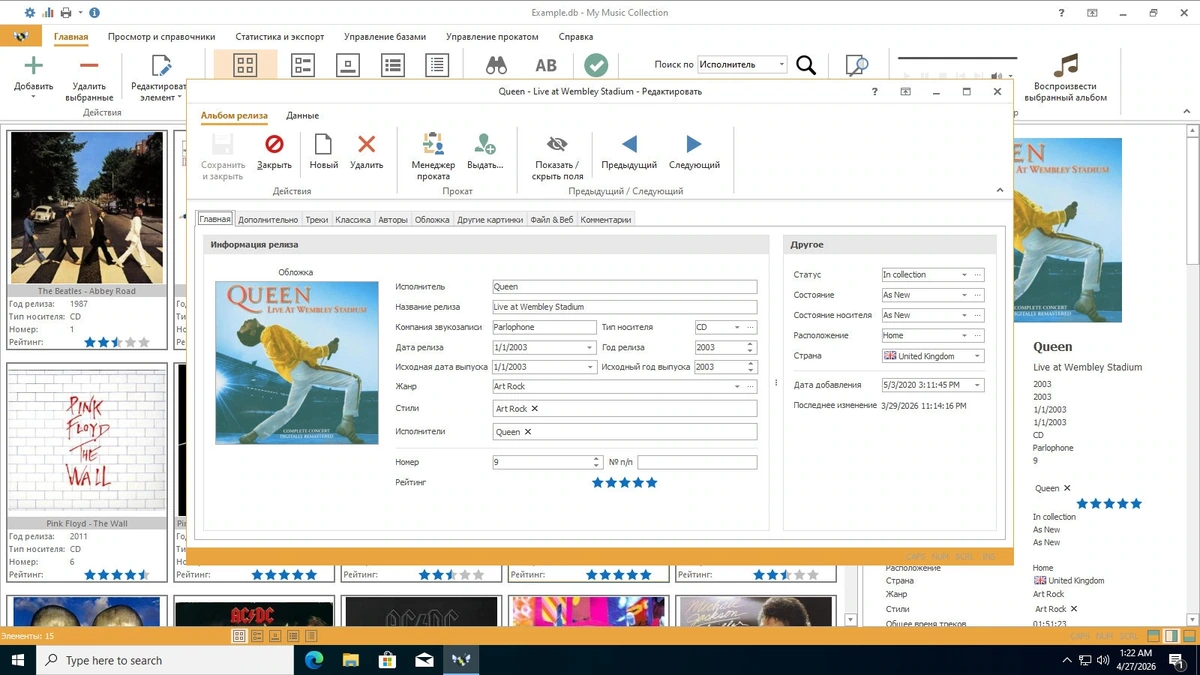Click Windows Start button on taskbar
Viewport: 1200px width, 675px height.
pyautogui.click(x=17, y=660)
